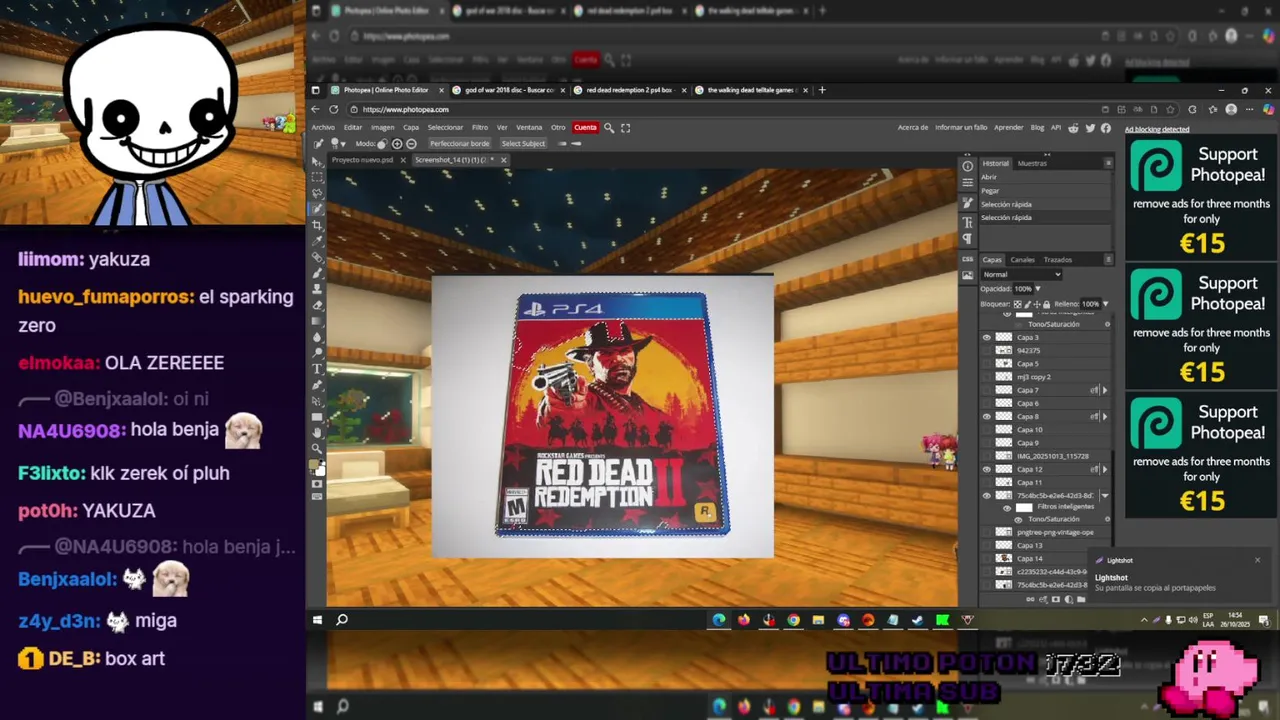Open the Capas panel options menu
Image resolution: width=1280 pixels, height=720 pixels.
coord(1109,259)
